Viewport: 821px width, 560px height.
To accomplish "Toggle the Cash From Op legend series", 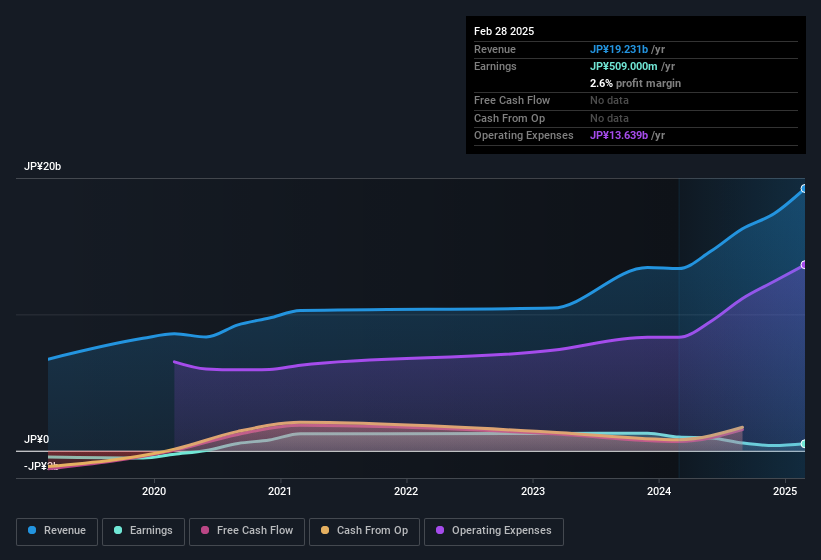I will (x=364, y=531).
